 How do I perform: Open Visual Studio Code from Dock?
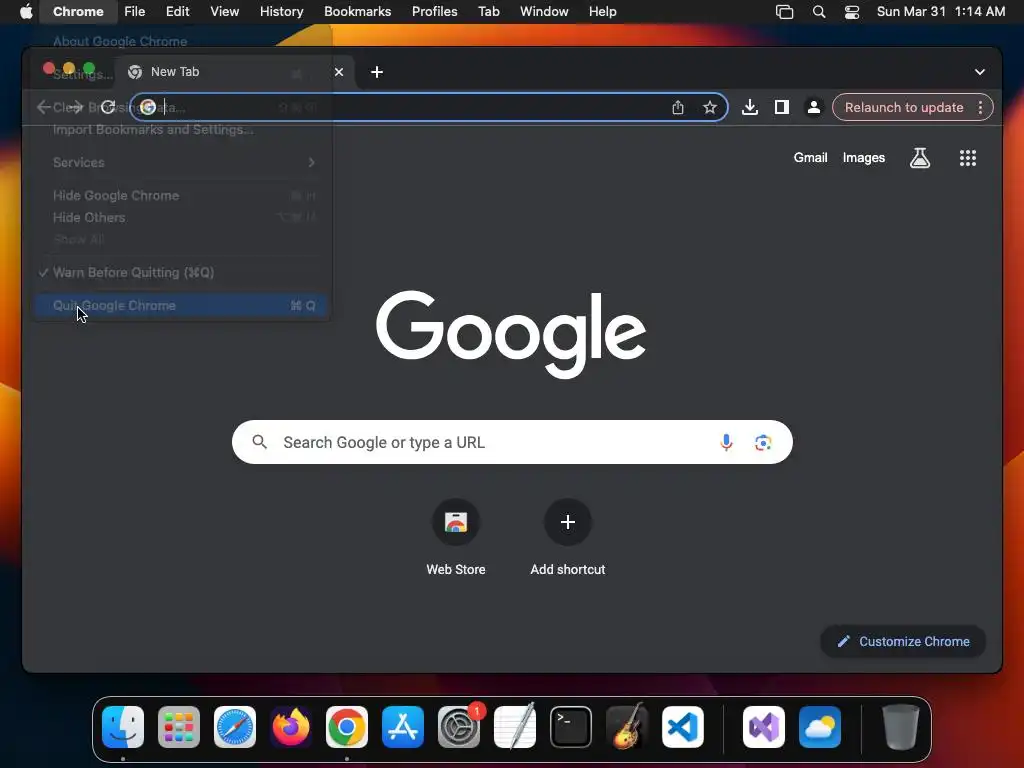coord(682,727)
